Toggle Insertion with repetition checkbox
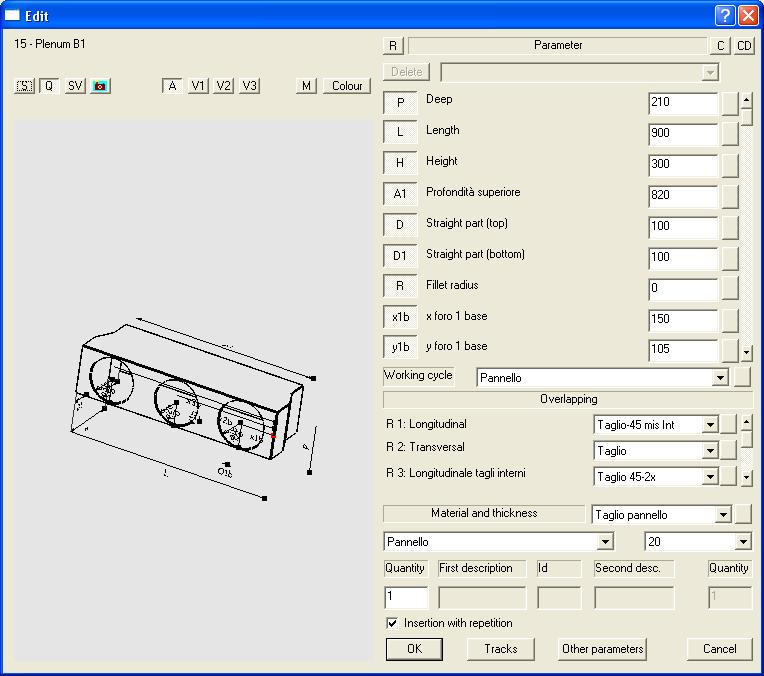The image size is (764, 676). pyautogui.click(x=392, y=623)
